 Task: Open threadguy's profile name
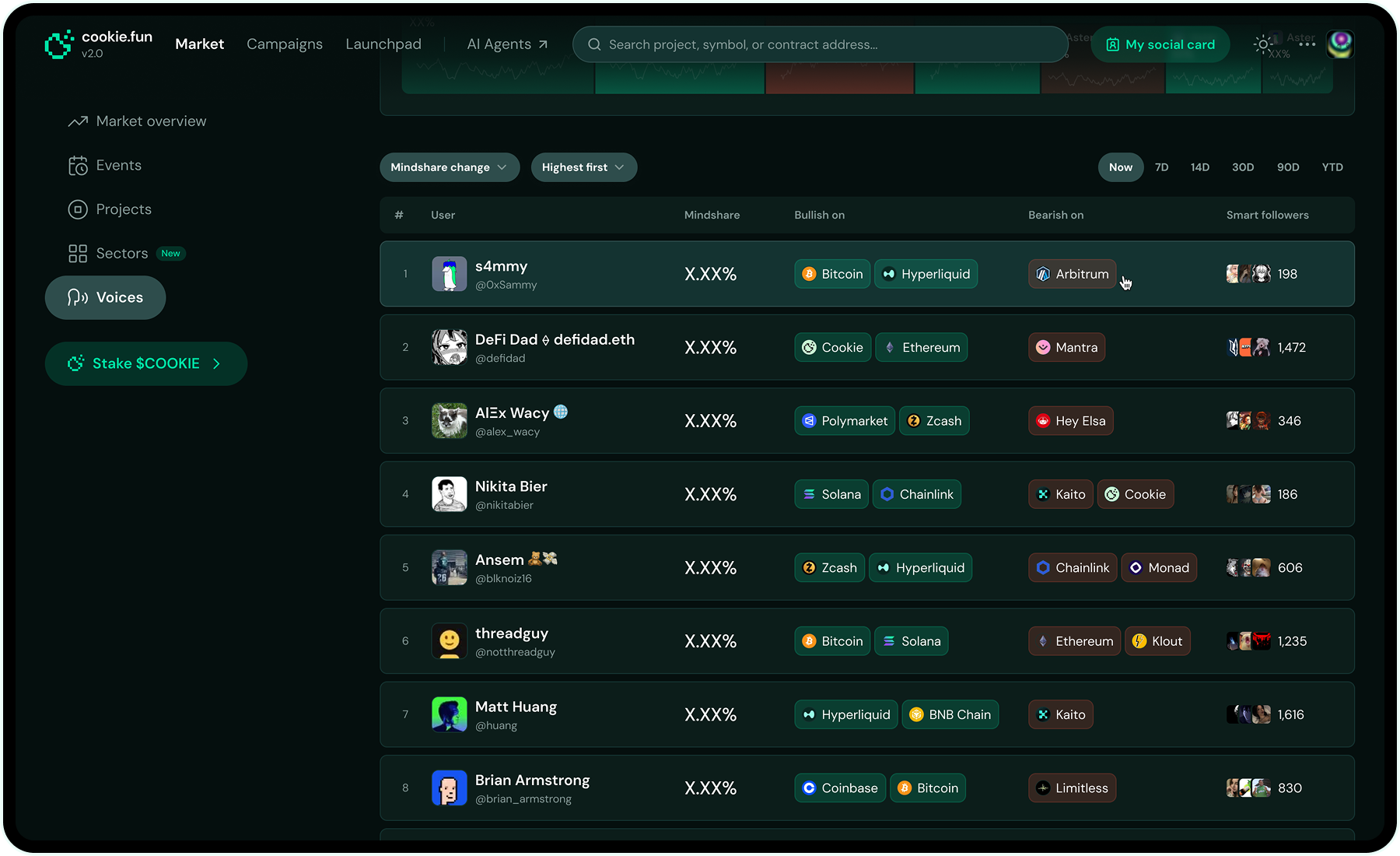pos(512,633)
